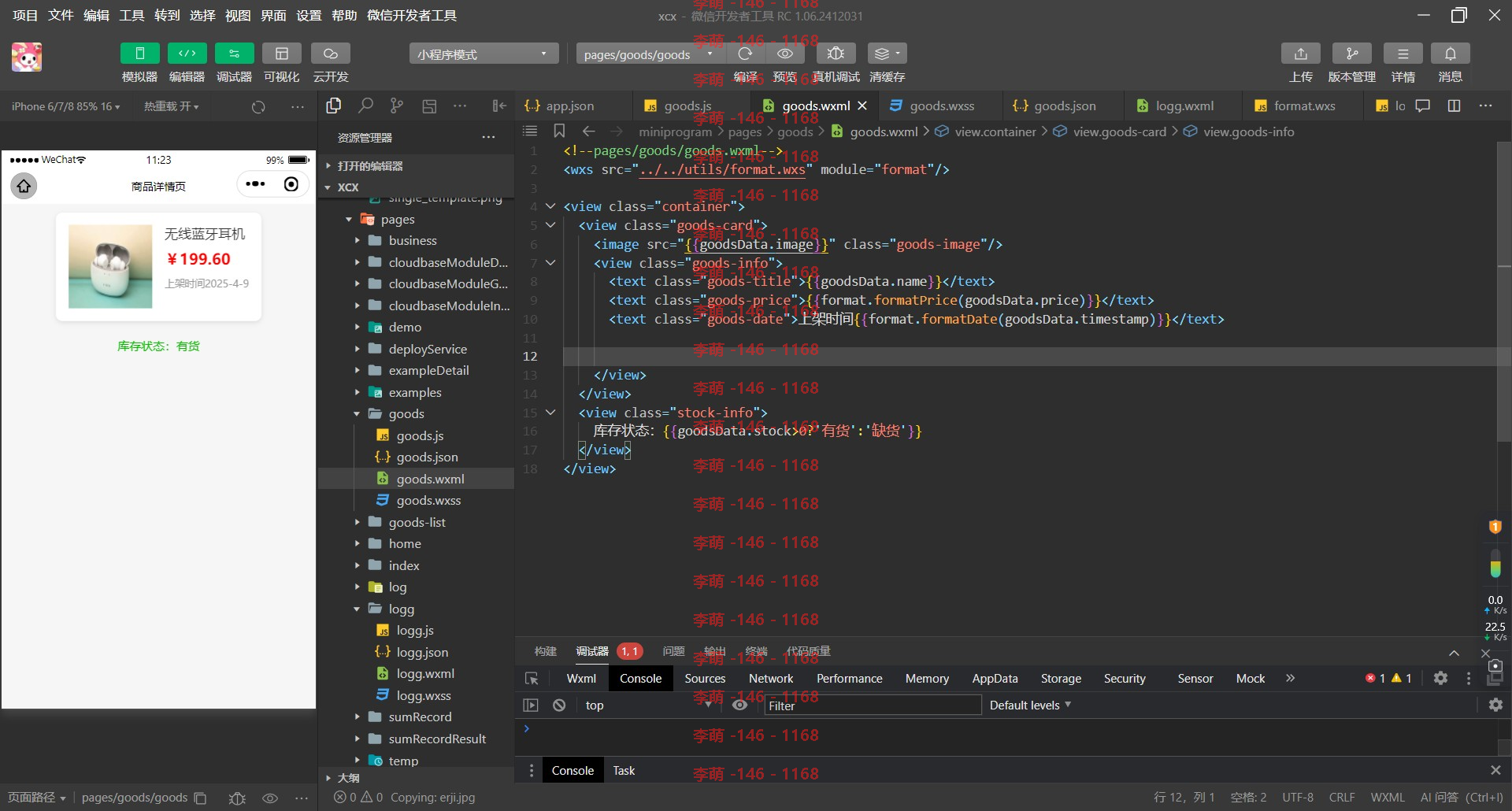Collapse debugger panel chevron
Image resolution: width=1512 pixels, height=811 pixels.
point(1454,653)
